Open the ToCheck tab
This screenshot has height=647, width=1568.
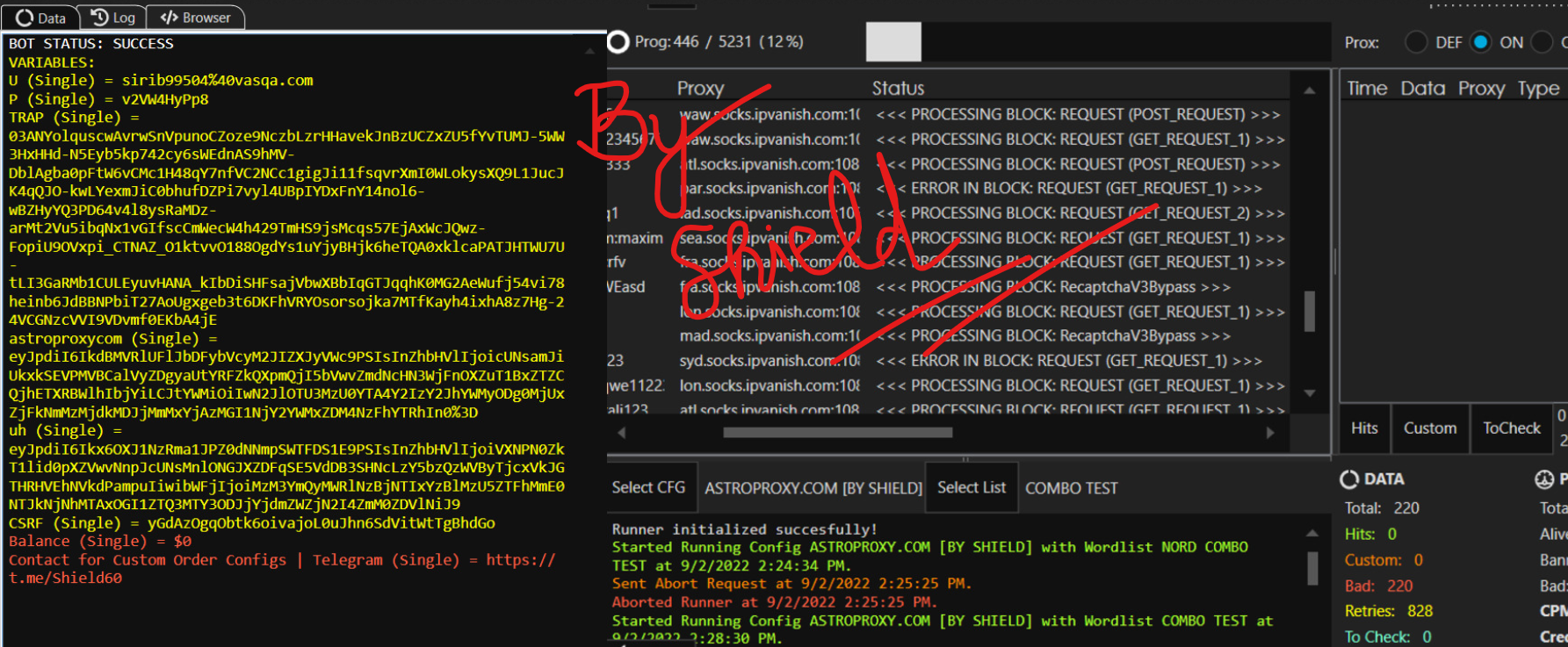(x=1512, y=428)
